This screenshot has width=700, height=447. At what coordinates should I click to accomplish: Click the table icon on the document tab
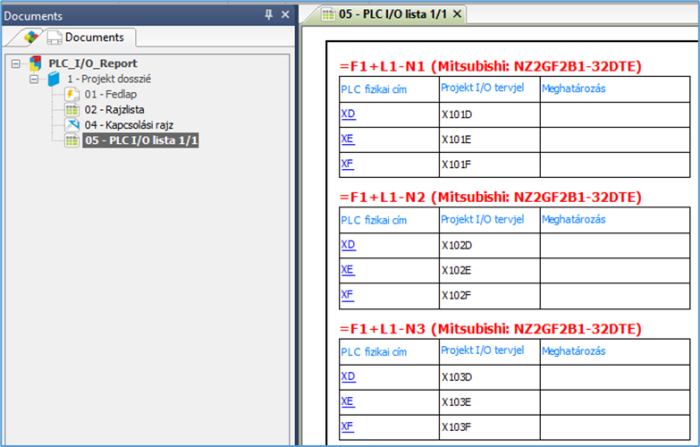pyautogui.click(x=328, y=14)
